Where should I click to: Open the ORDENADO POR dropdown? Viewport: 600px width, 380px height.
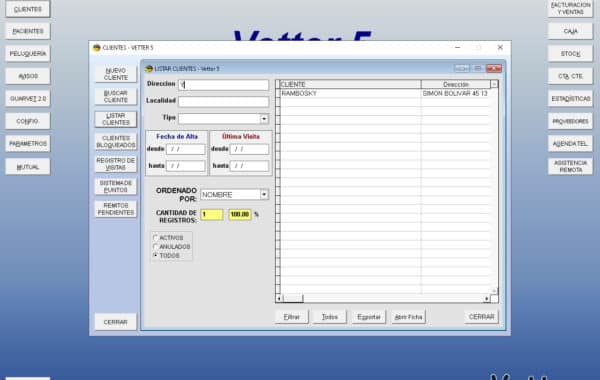click(x=264, y=194)
